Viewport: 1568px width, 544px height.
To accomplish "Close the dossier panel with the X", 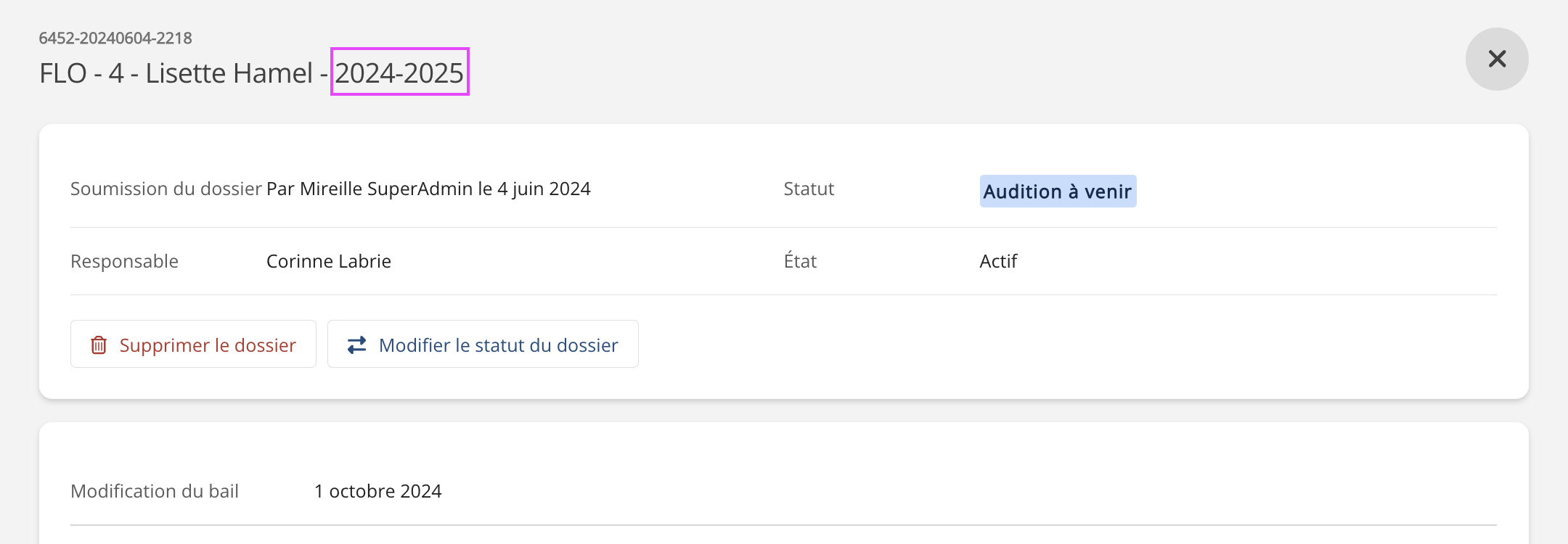I will point(1497,59).
